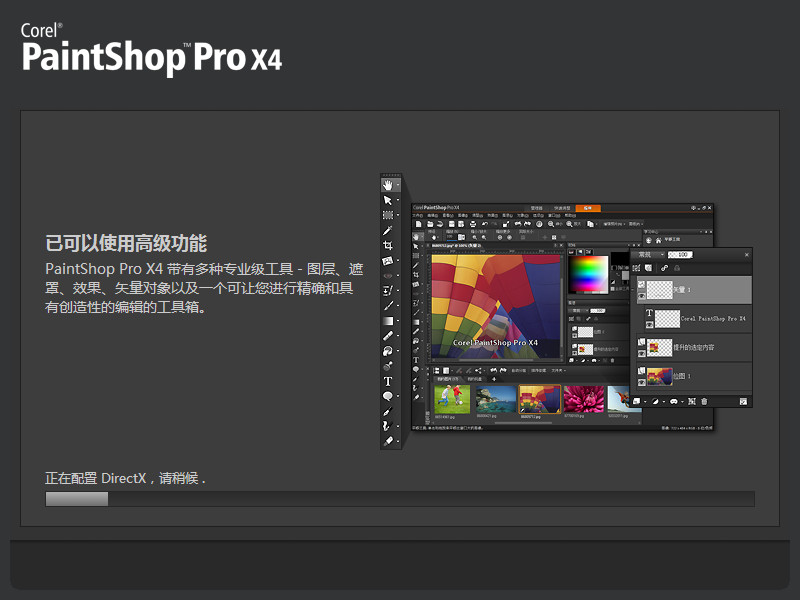Select the large Text tool (T icon)

pyautogui.click(x=388, y=381)
